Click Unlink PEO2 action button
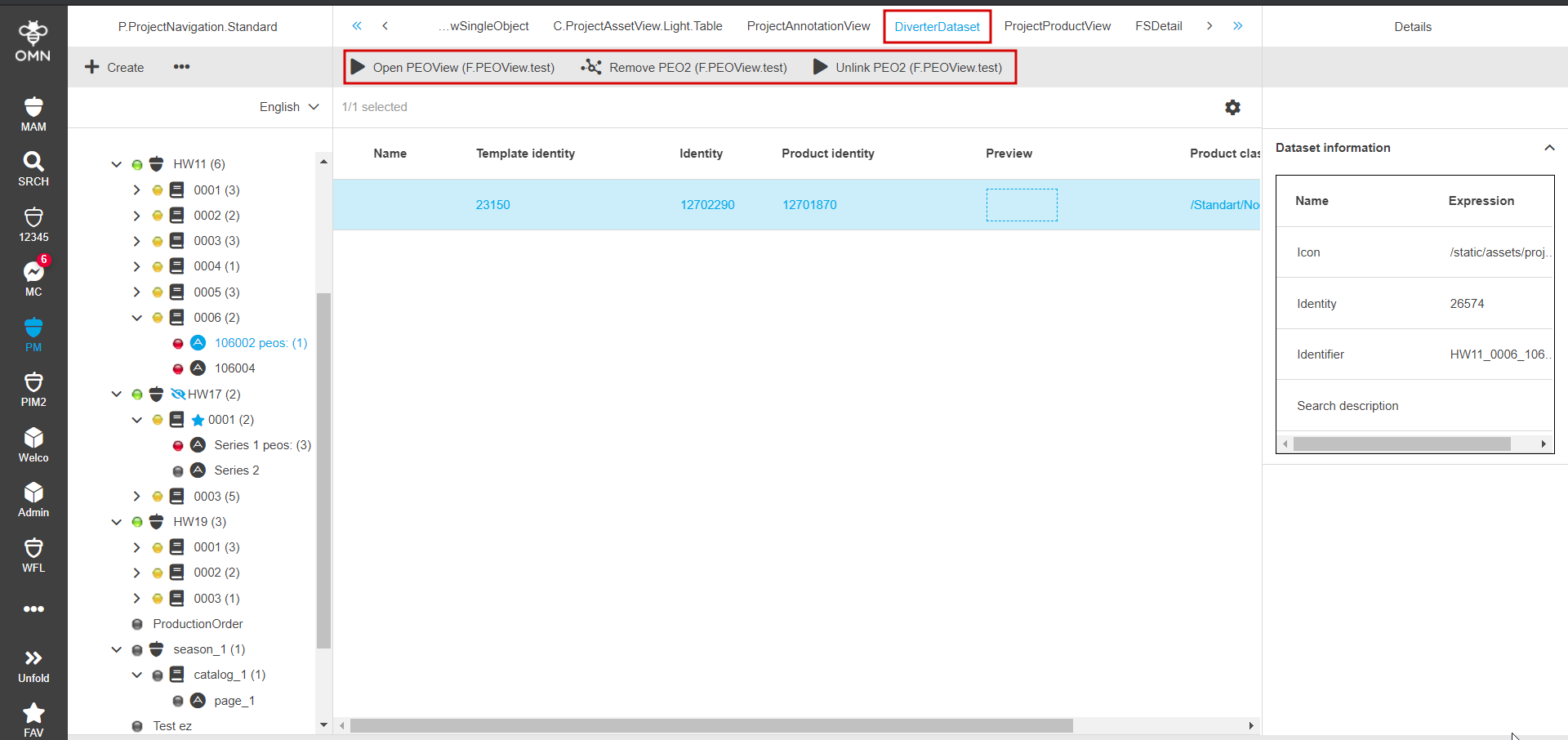The width and height of the screenshot is (1568, 740). pyautogui.click(x=907, y=67)
